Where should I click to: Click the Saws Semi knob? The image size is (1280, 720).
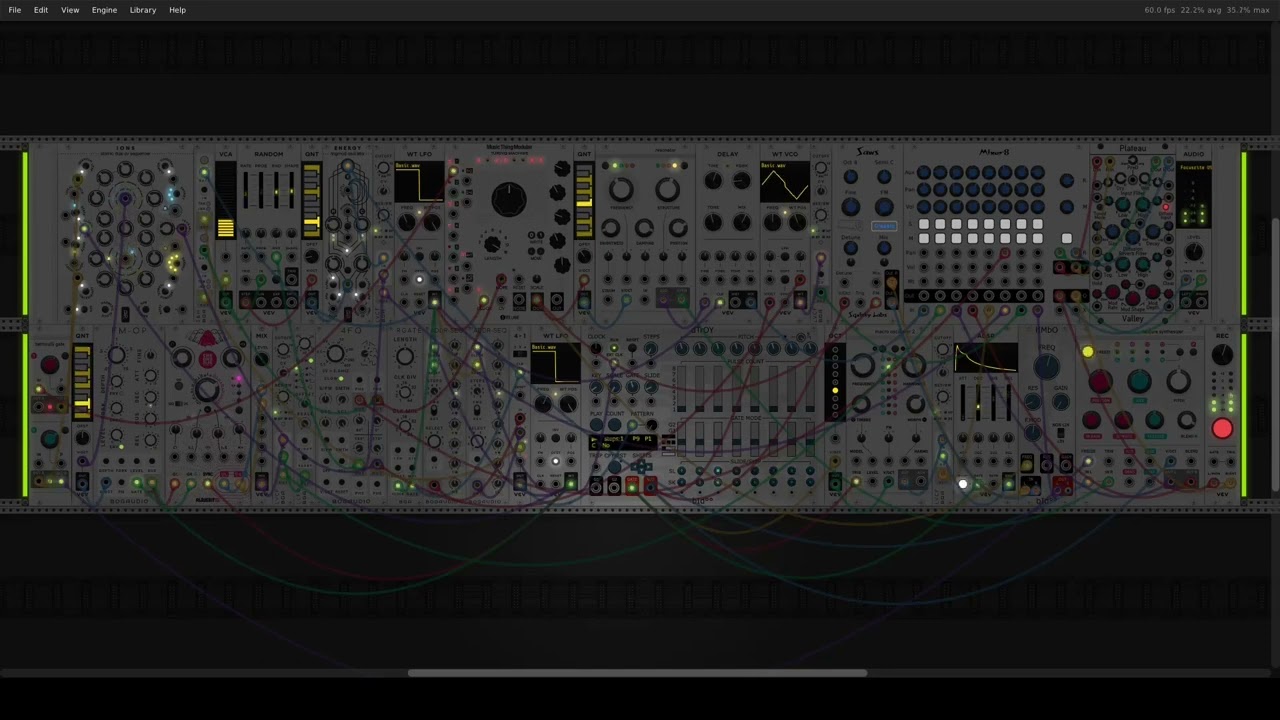coord(884,177)
